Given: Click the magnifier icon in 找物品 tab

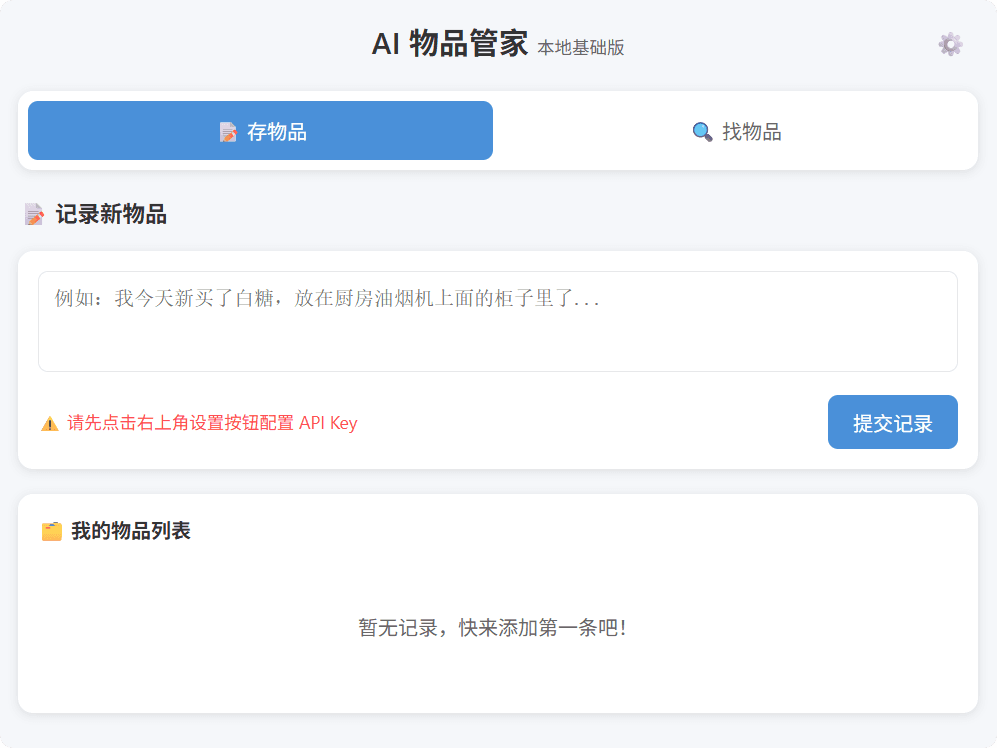Looking at the screenshot, I should coord(702,132).
